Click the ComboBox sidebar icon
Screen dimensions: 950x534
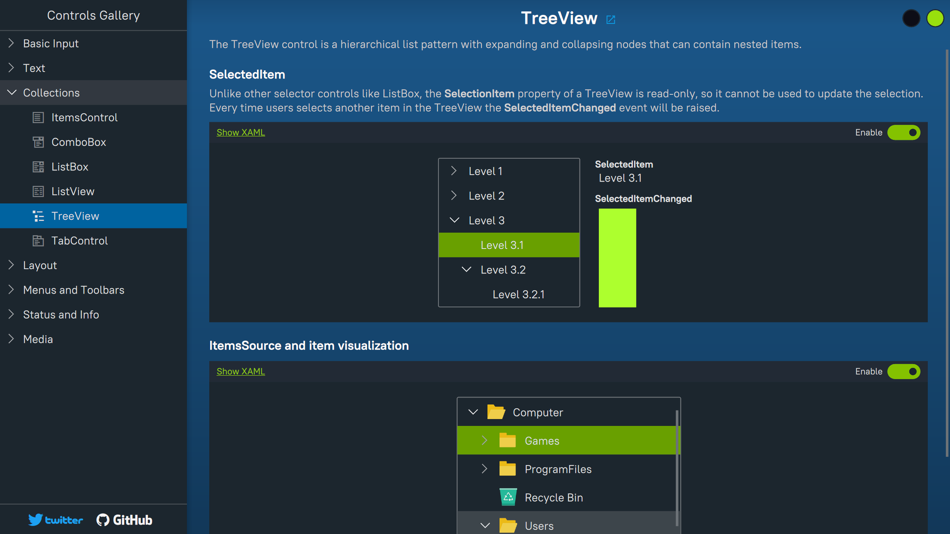click(x=38, y=142)
